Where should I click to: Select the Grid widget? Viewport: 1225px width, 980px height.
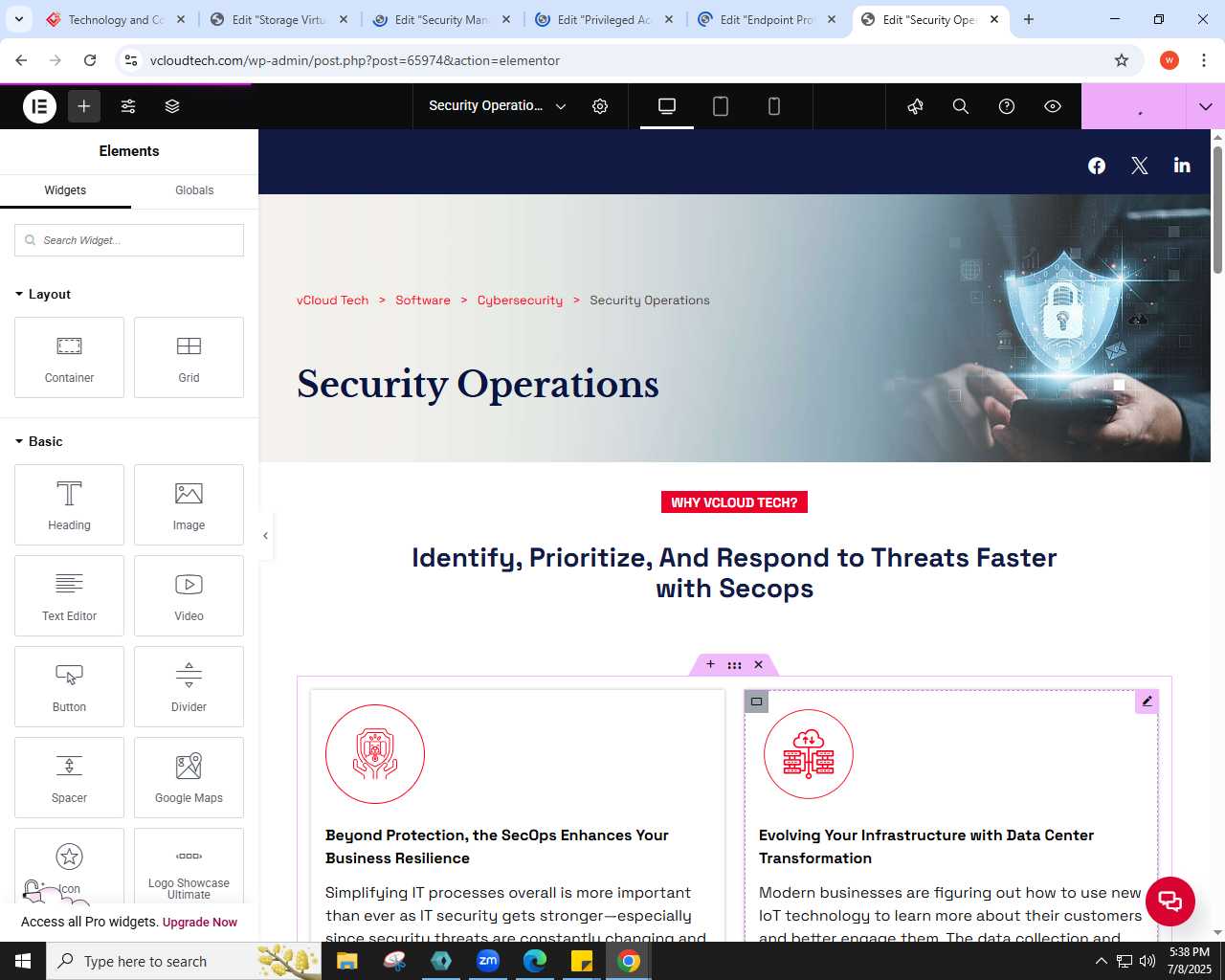189,357
